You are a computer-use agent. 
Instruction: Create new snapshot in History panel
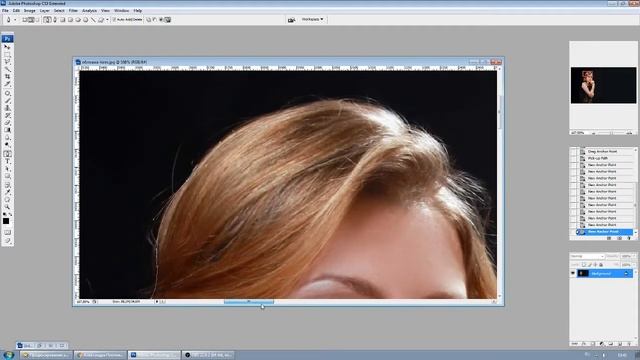pyautogui.click(x=619, y=238)
